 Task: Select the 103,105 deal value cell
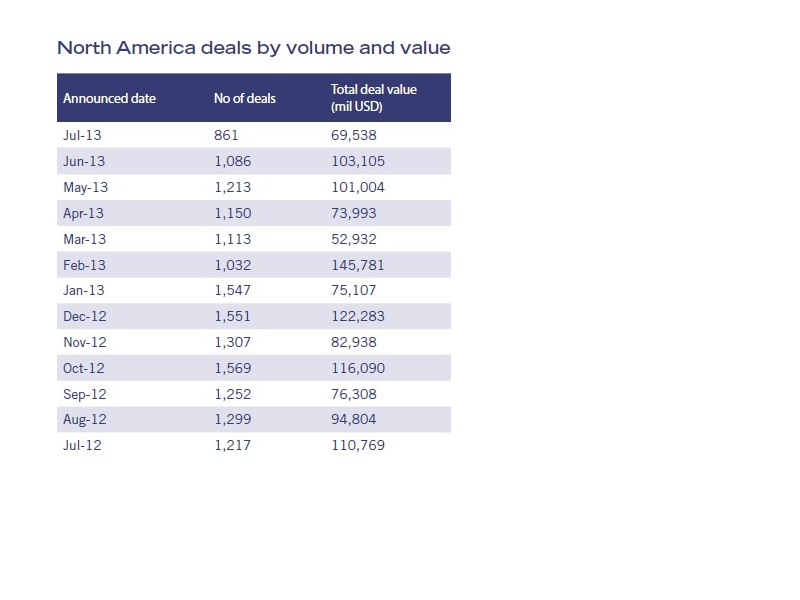pyautogui.click(x=358, y=161)
